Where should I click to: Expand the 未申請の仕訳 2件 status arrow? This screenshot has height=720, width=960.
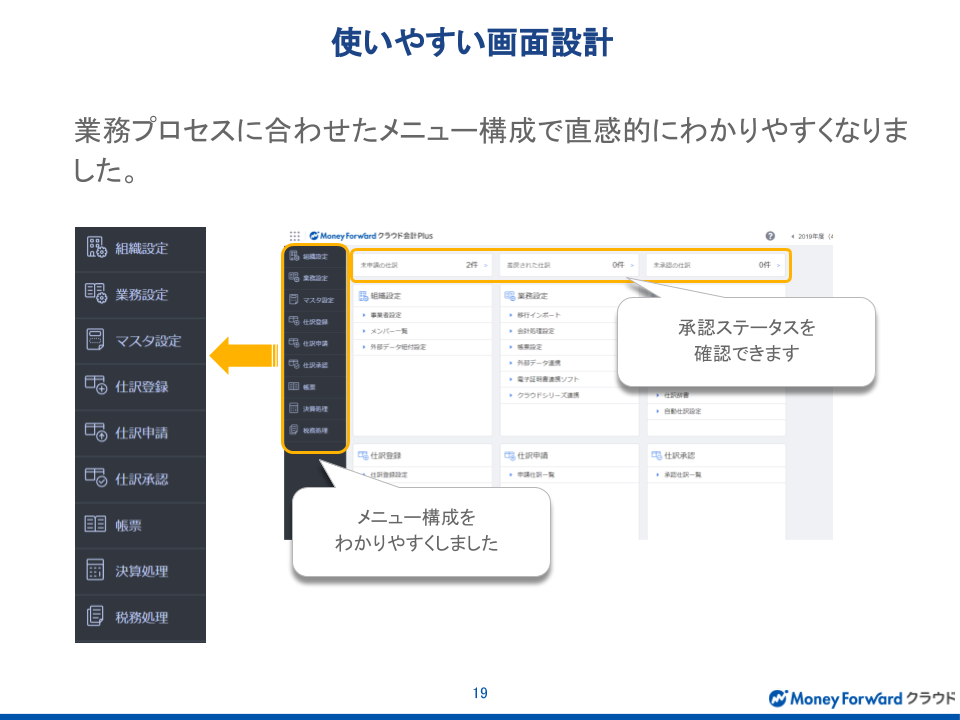coord(486,266)
